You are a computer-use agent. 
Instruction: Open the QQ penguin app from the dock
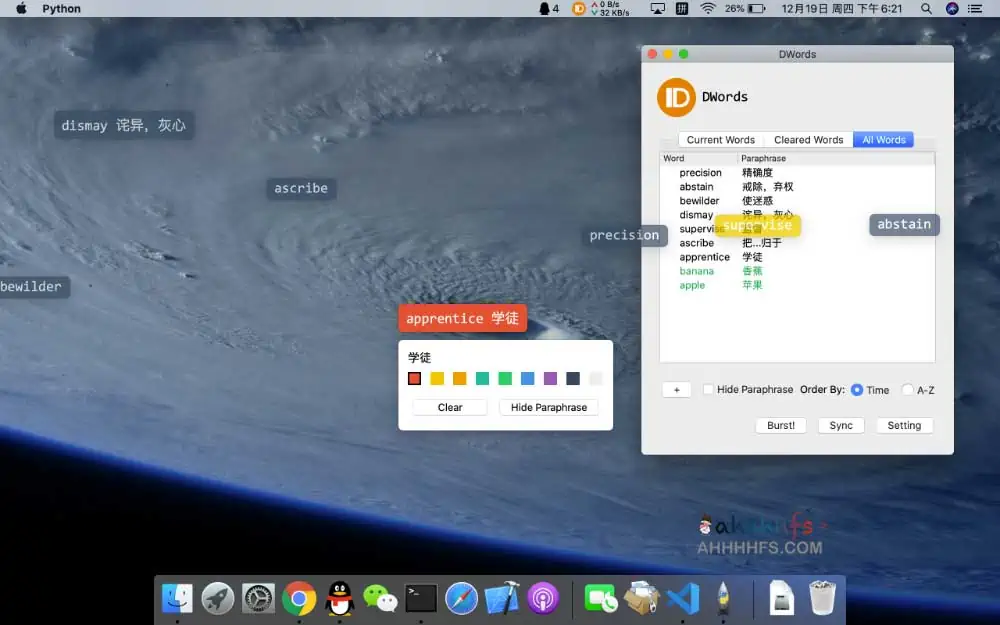point(340,598)
